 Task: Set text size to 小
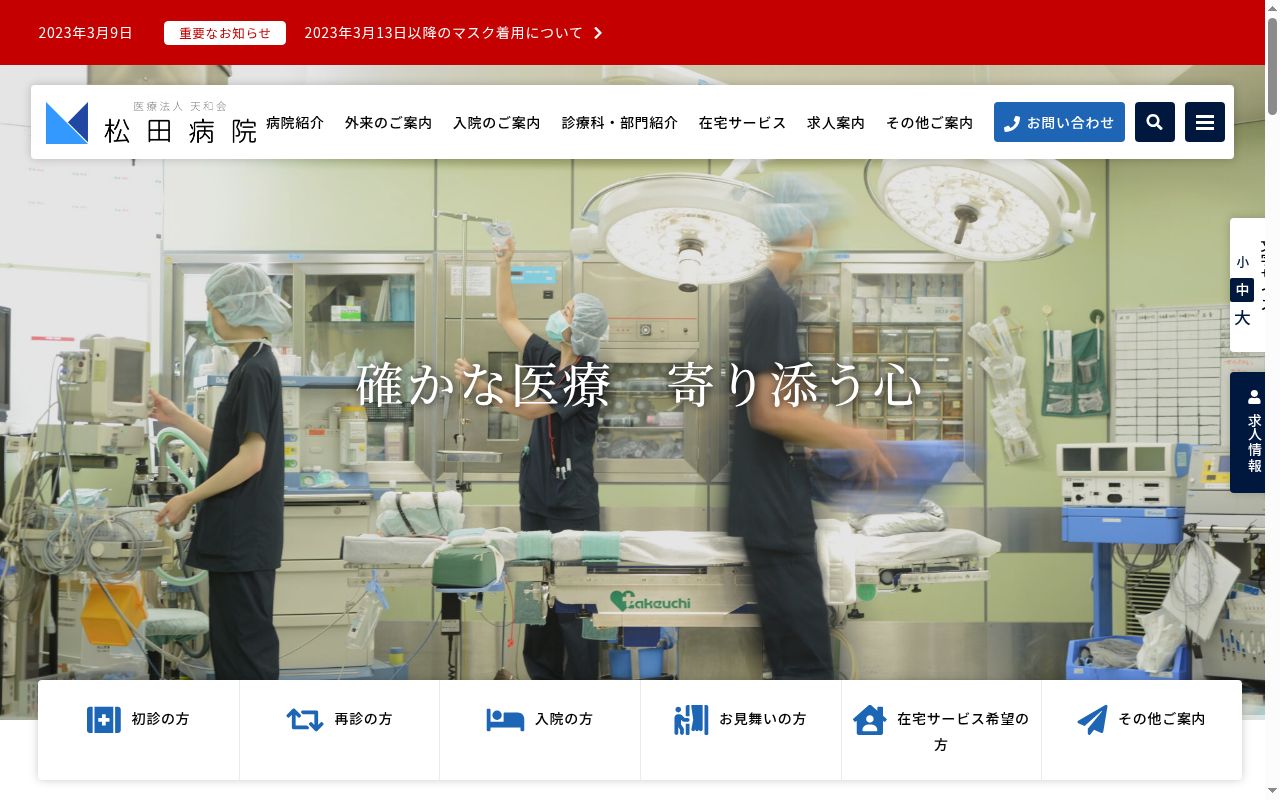pyautogui.click(x=1242, y=262)
